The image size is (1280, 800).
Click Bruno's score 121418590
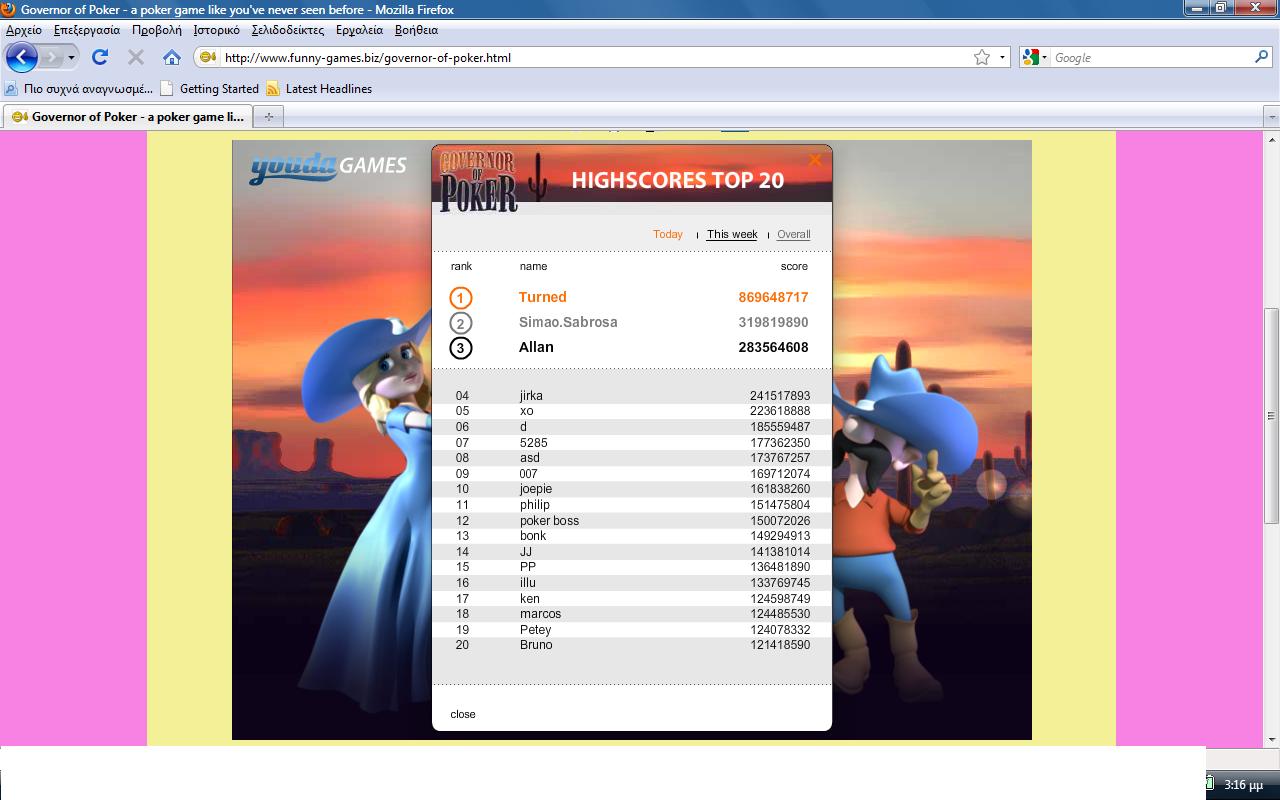[x=780, y=645]
